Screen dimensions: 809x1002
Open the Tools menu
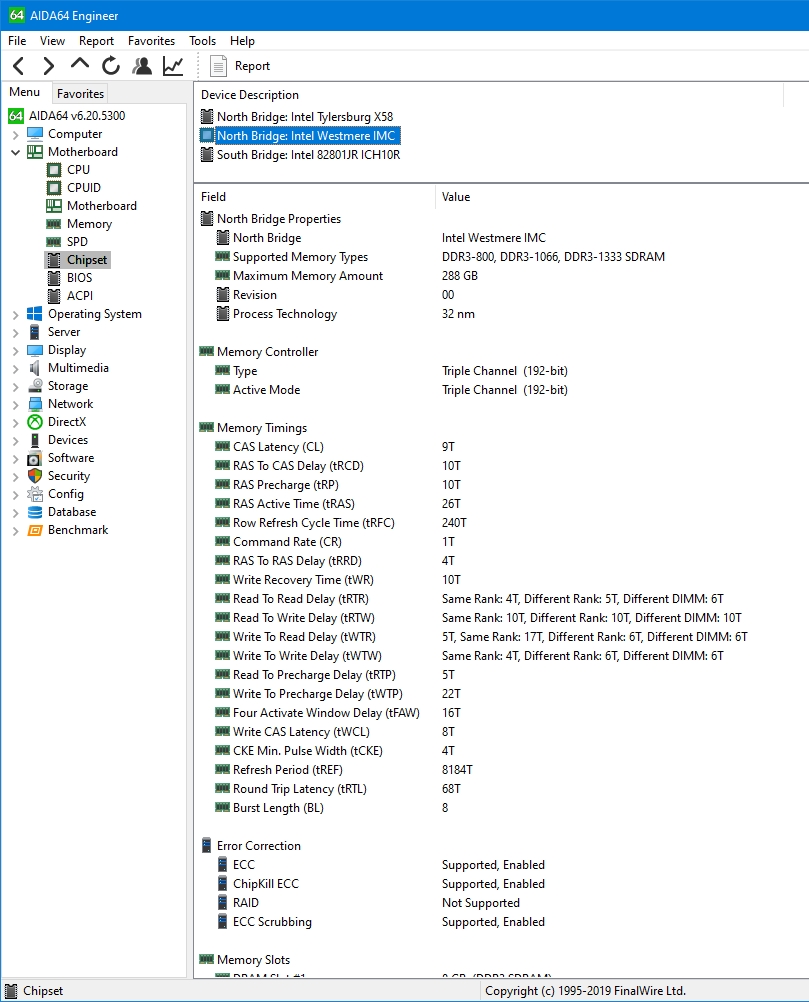[203, 41]
